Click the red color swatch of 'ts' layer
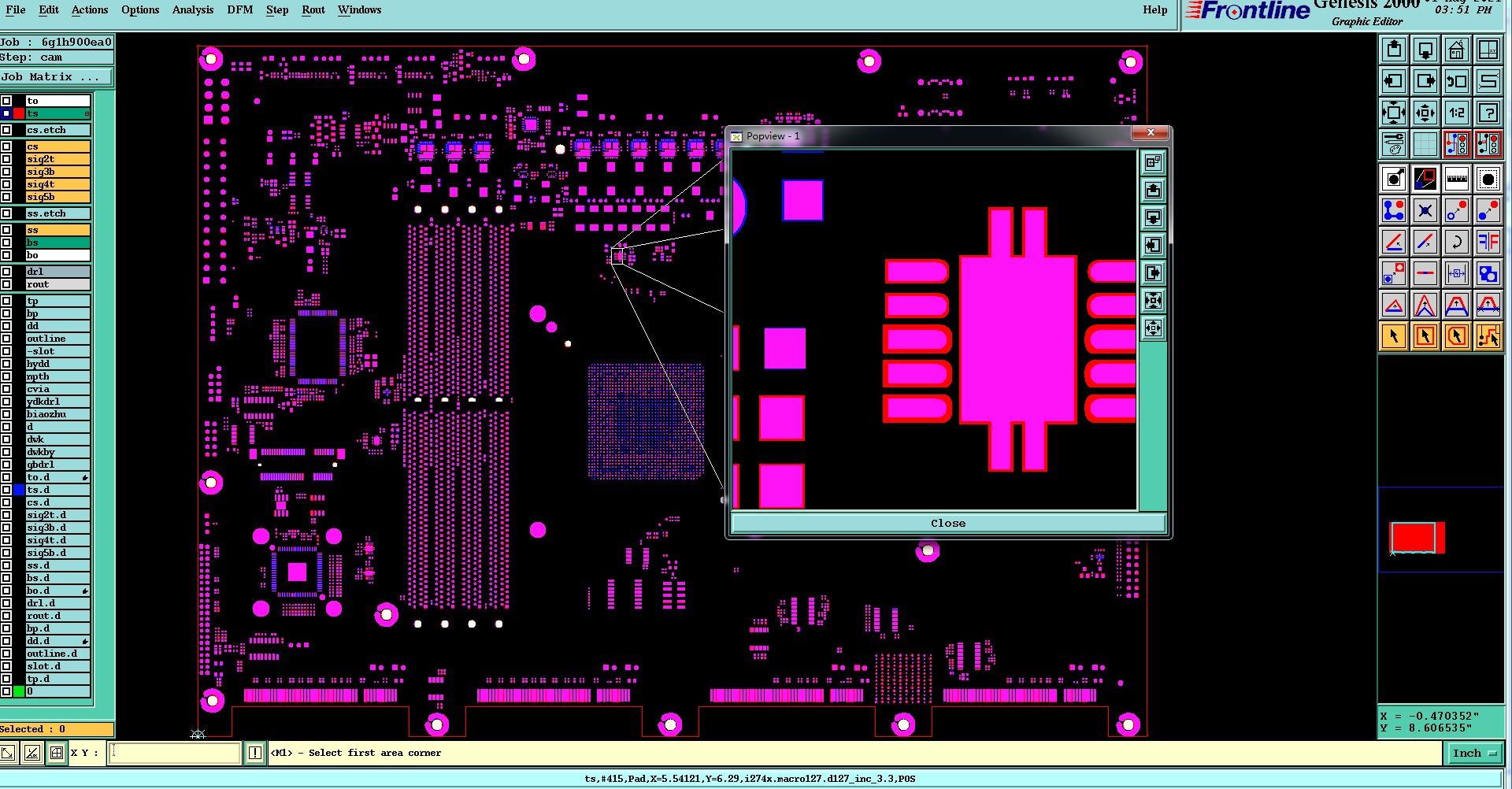The width and height of the screenshot is (1512, 789). tap(19, 113)
